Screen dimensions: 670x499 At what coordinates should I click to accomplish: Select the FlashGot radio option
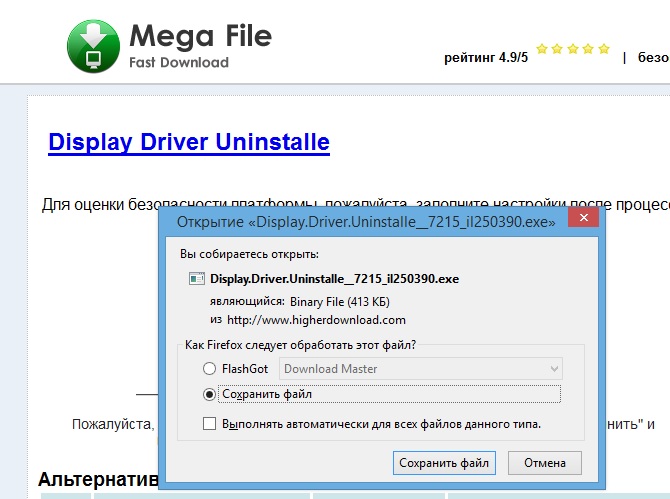(x=209, y=369)
